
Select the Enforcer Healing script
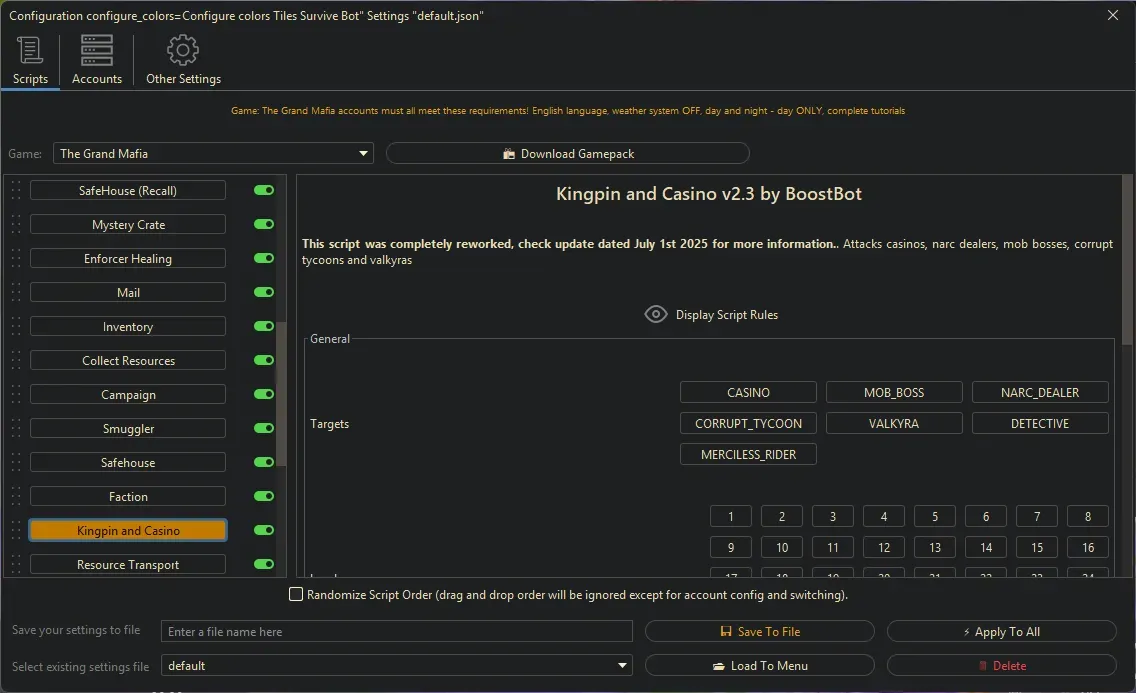(x=128, y=259)
